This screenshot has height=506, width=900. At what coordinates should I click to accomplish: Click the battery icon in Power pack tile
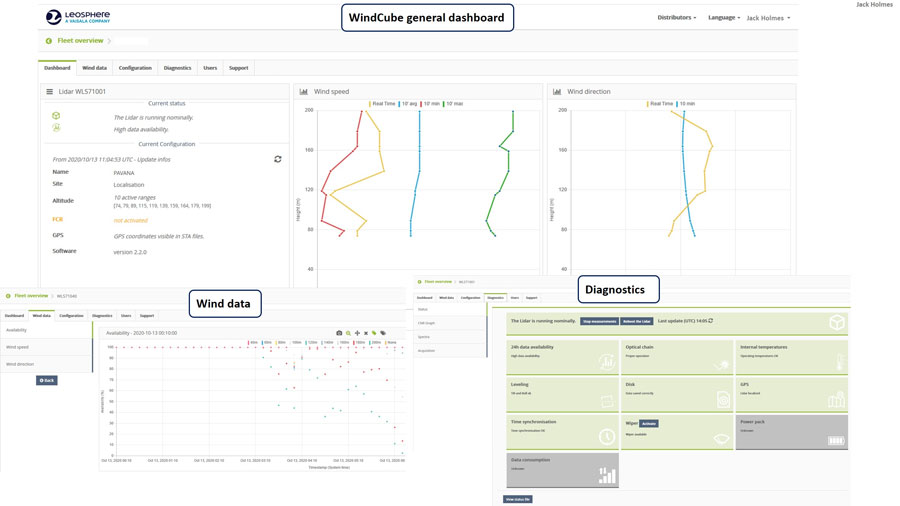tap(836, 441)
